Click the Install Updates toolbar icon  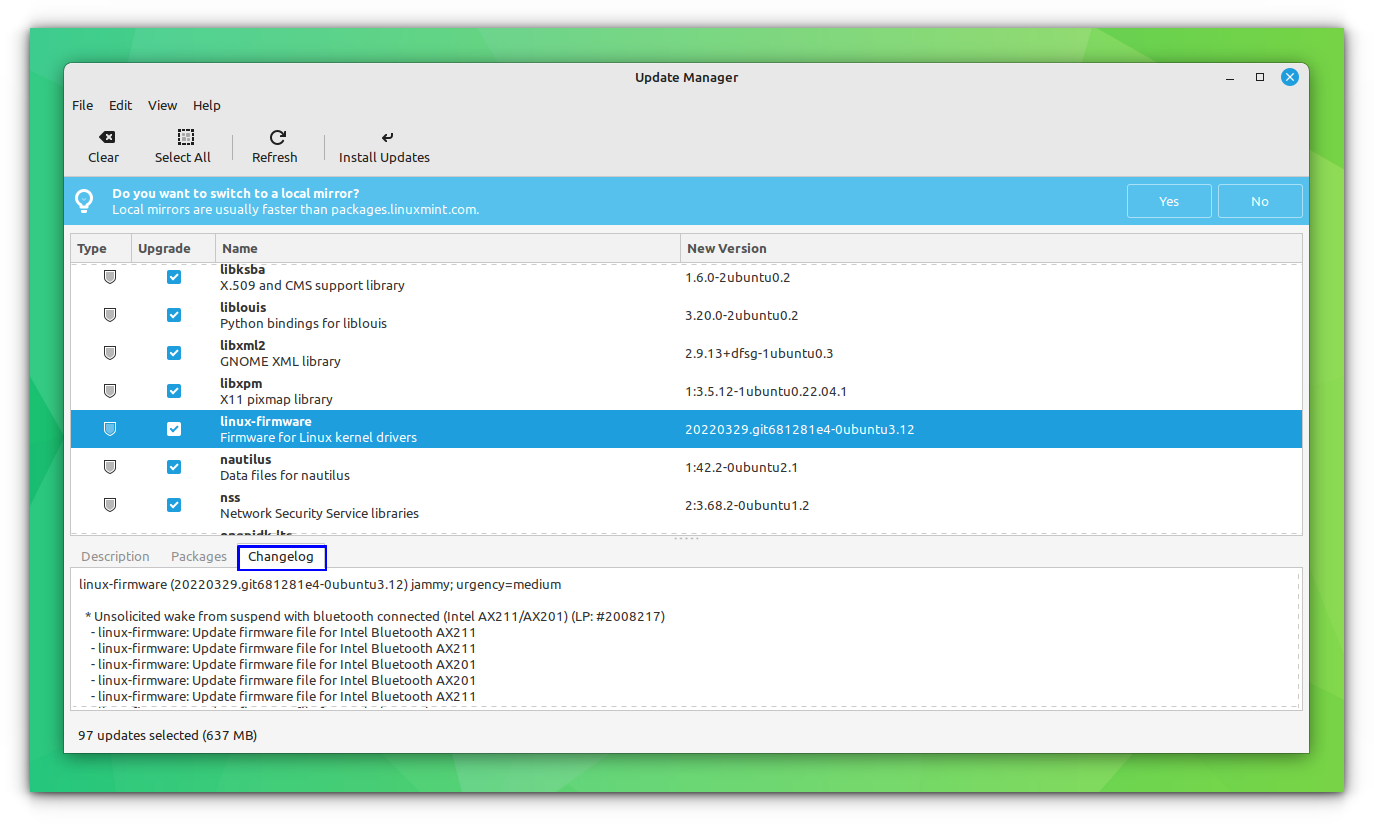pos(385,137)
